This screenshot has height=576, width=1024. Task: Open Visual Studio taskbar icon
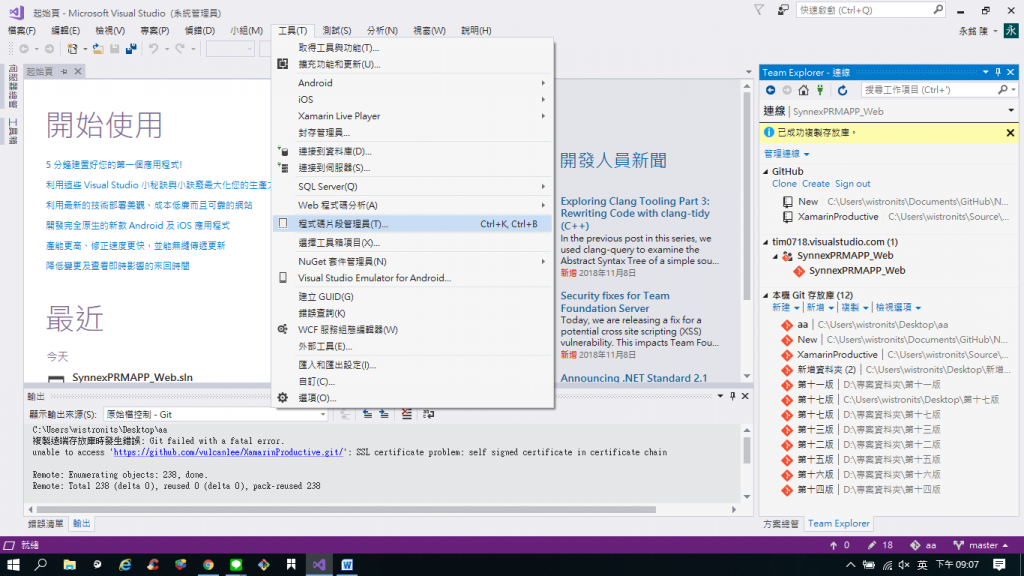(319, 564)
